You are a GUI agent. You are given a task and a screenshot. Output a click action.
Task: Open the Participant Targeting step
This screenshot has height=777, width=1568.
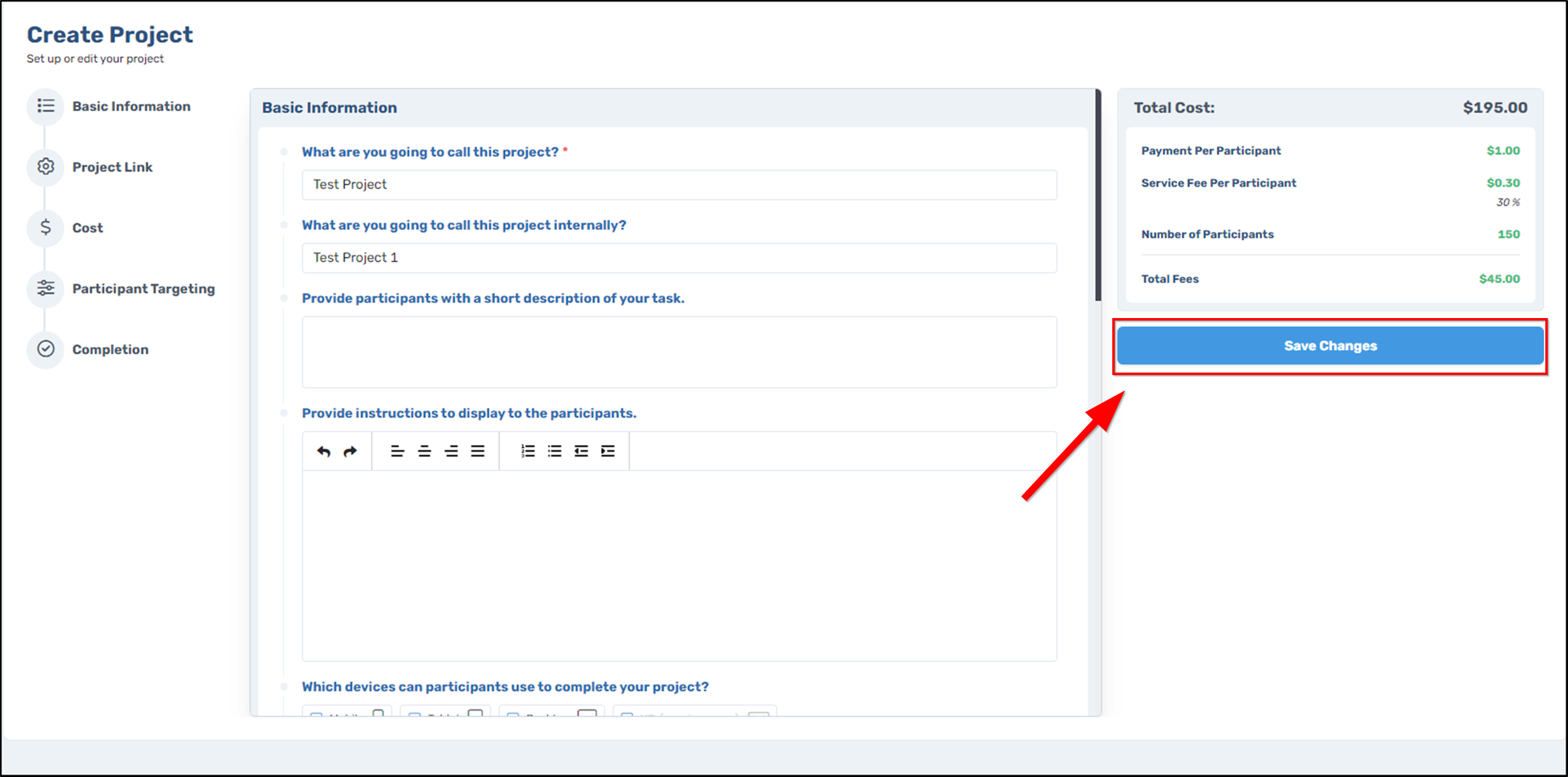coord(144,289)
